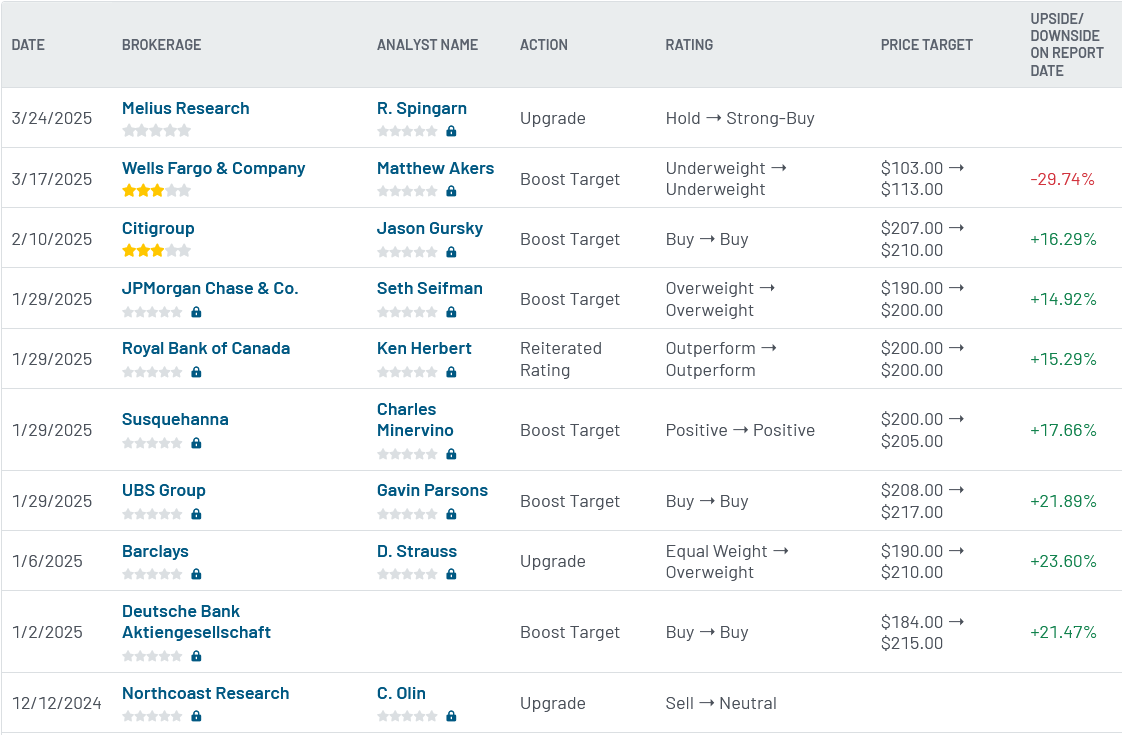The width and height of the screenshot is (1122, 735).
Task: Click lock icon under Susquehanna
Action: pos(196,443)
